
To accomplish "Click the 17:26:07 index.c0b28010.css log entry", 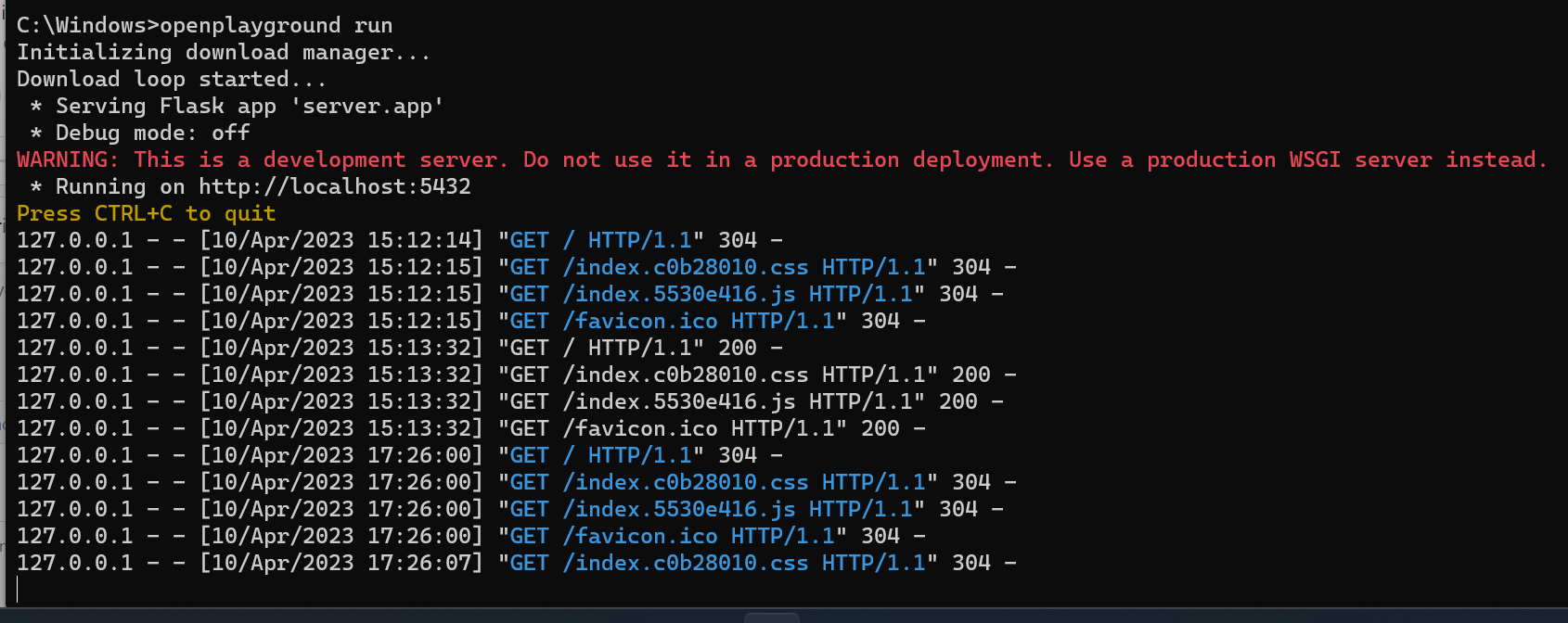I will coord(517,563).
